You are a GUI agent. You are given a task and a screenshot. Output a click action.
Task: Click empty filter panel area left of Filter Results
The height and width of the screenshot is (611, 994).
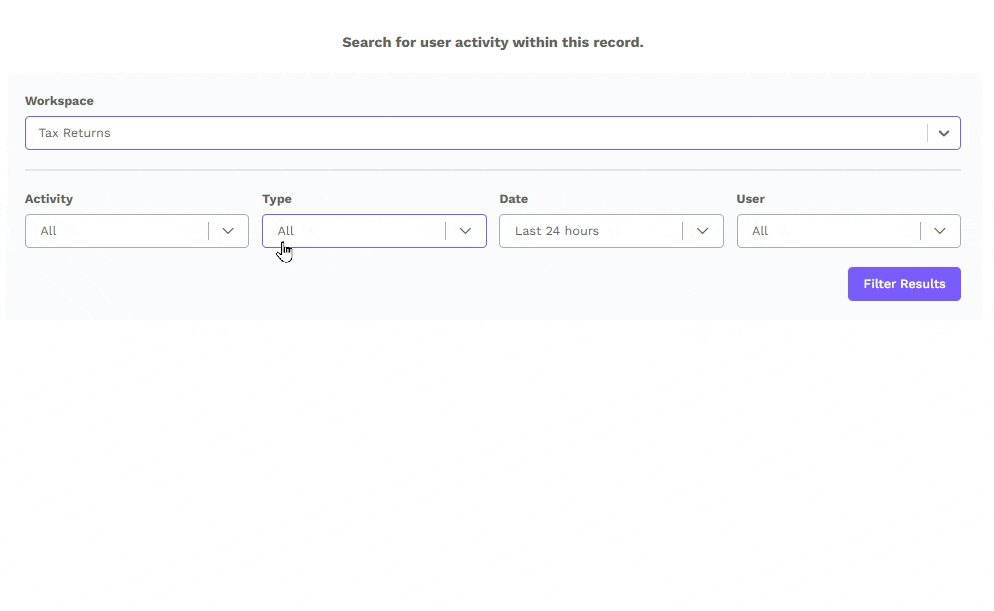point(431,284)
